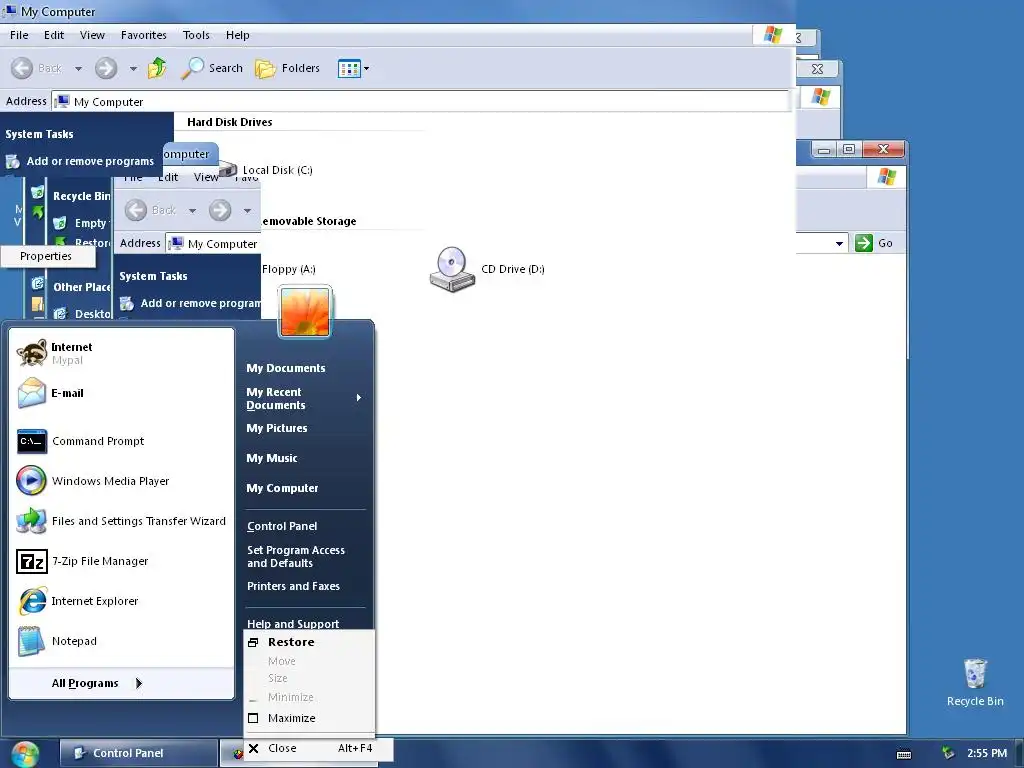Viewport: 1024px width, 768px height.
Task: Choose Maximize in the window system menu
Action: click(x=310, y=718)
